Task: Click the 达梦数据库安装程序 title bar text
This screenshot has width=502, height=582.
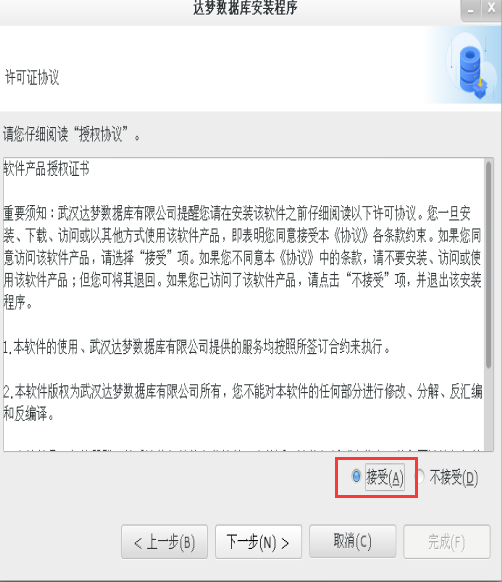Action: click(x=245, y=7)
